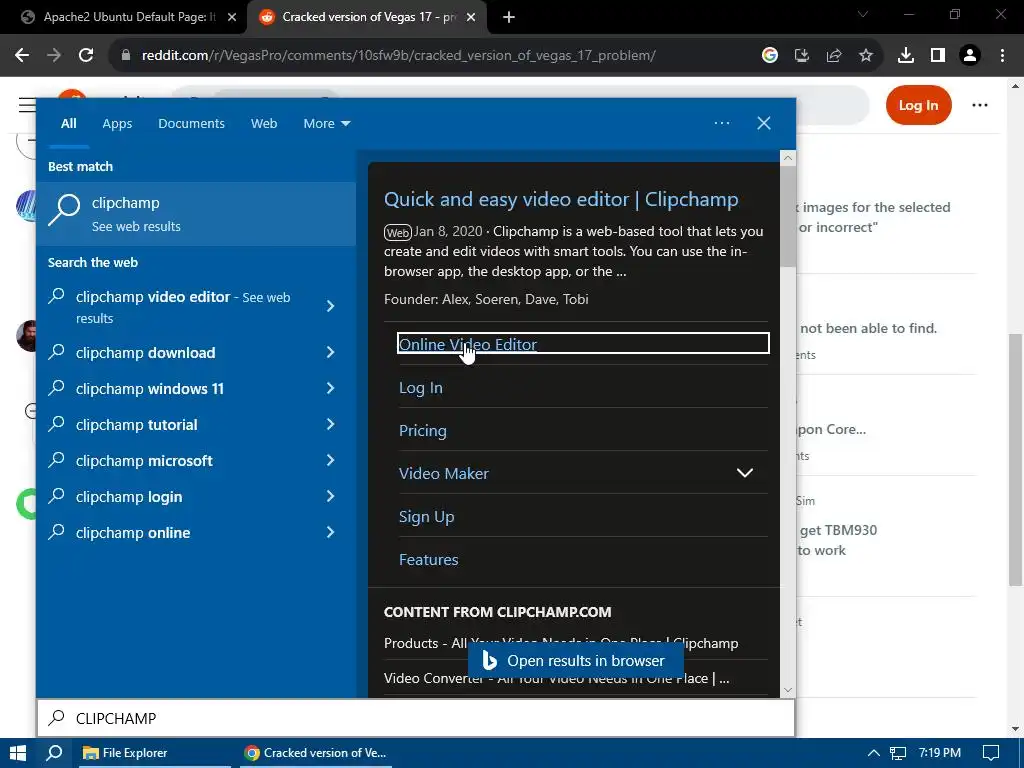Expand clipchamp tutorial suggestion arrow
Screen dimensions: 1024x768
[330, 424]
